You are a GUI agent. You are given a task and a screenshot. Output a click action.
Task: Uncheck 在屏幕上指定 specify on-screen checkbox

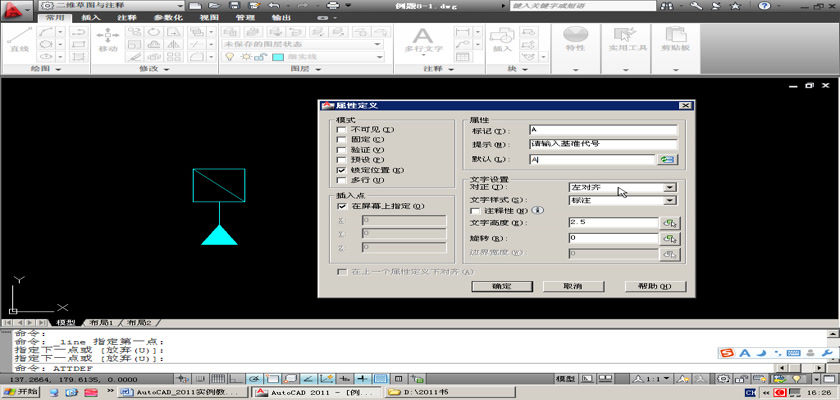pos(341,206)
